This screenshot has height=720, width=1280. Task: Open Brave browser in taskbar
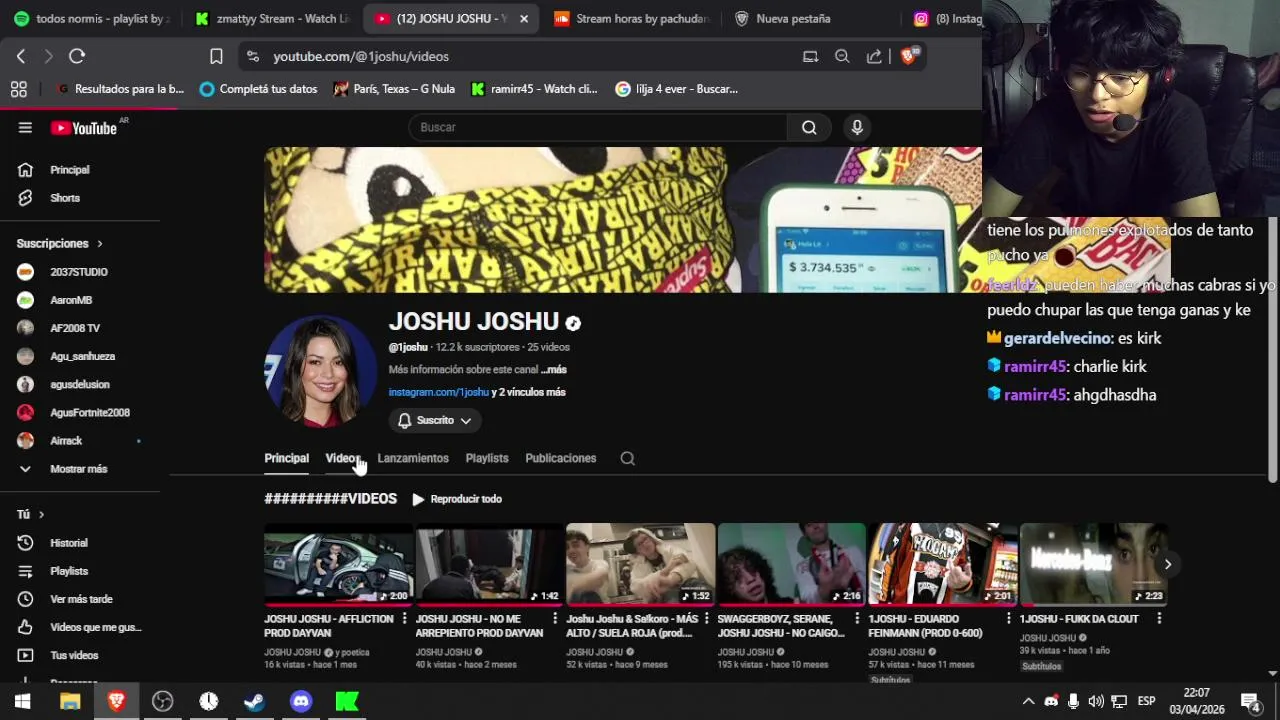[116, 701]
